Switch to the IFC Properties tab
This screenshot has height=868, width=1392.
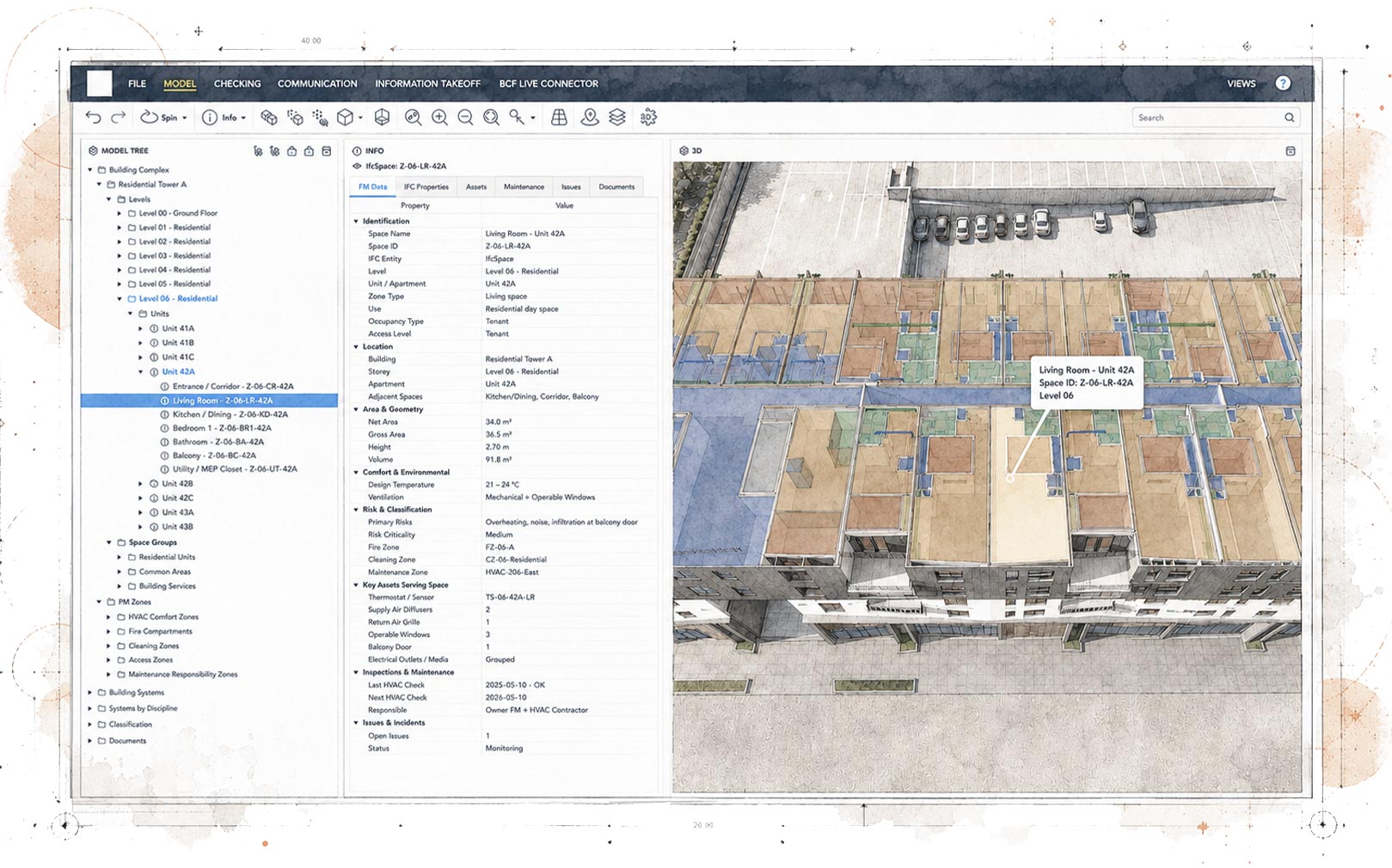tap(426, 186)
